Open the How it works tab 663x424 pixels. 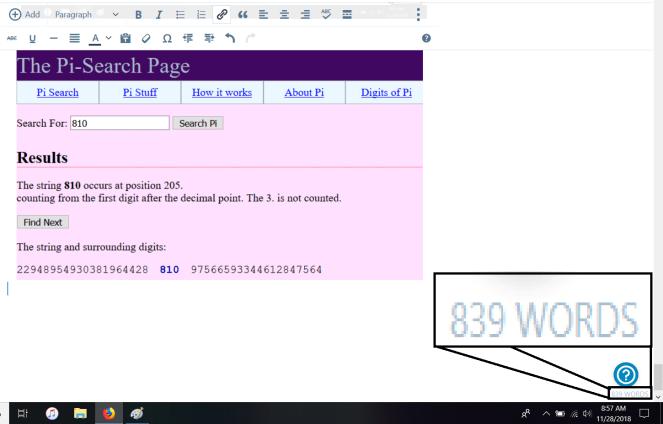(222, 92)
